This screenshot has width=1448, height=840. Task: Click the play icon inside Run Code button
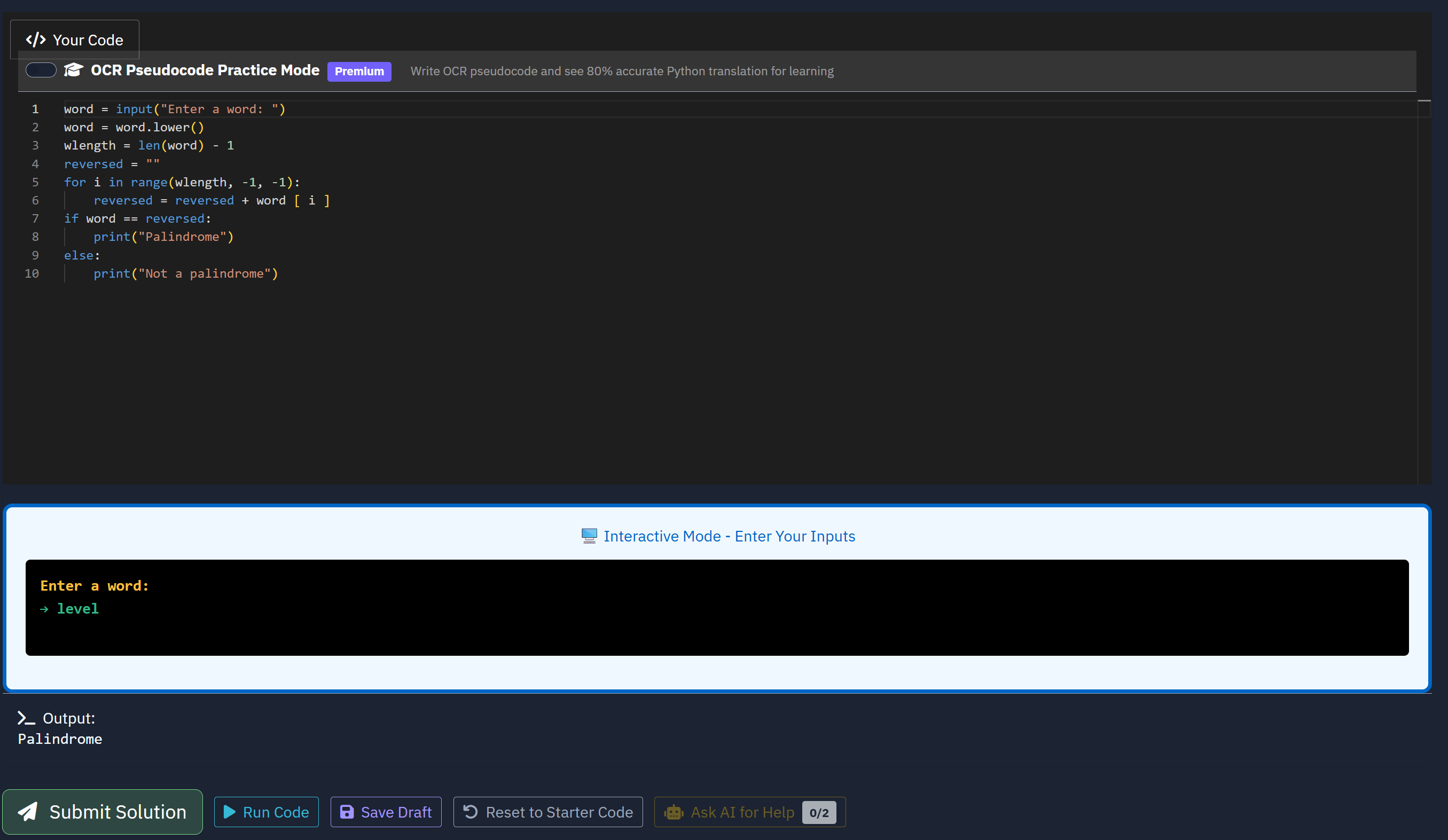(x=229, y=812)
